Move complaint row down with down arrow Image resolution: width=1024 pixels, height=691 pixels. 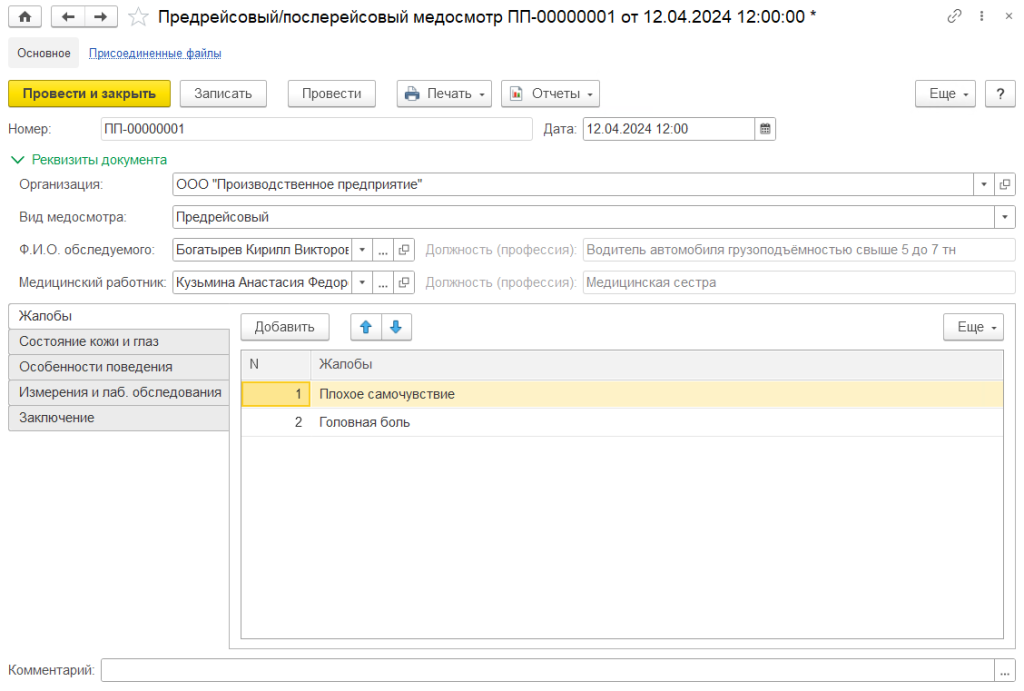pos(395,327)
